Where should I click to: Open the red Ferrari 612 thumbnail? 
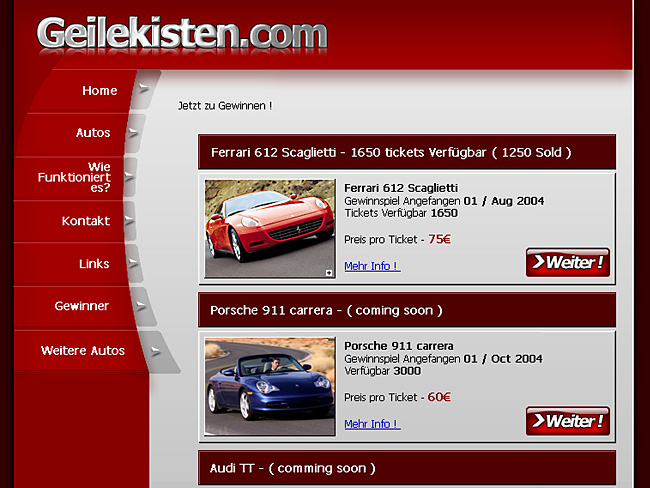269,228
